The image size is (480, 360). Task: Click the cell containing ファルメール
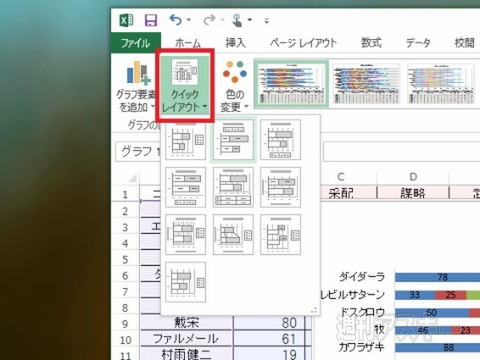[x=186, y=339]
